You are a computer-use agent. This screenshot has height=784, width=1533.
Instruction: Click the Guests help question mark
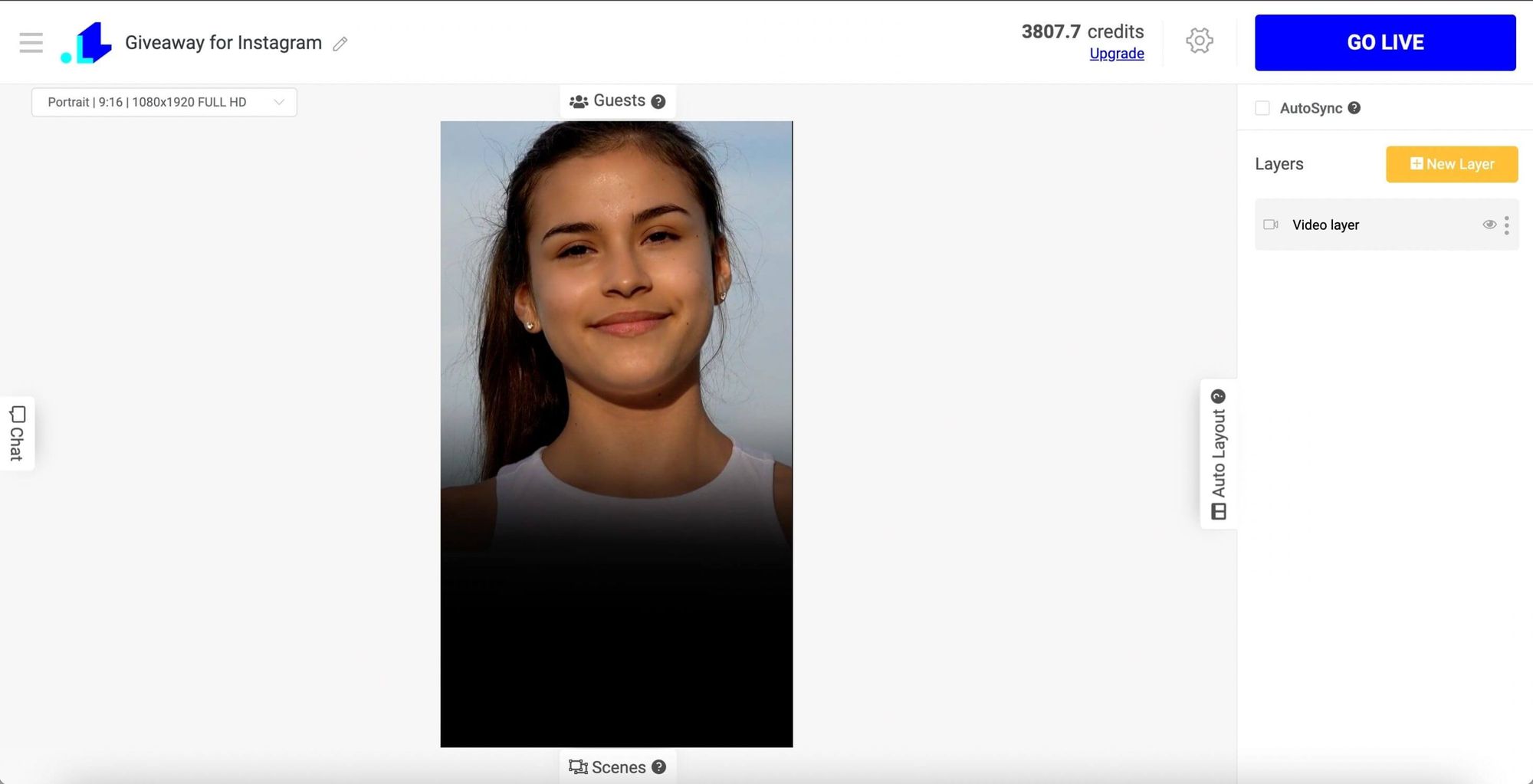[x=658, y=102]
